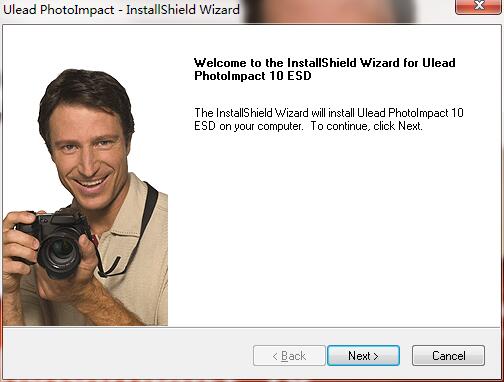Image resolution: width=504 pixels, height=382 pixels.
Task: Click the InstallShield Wizard description paragraph
Action: pyautogui.click(x=329, y=119)
